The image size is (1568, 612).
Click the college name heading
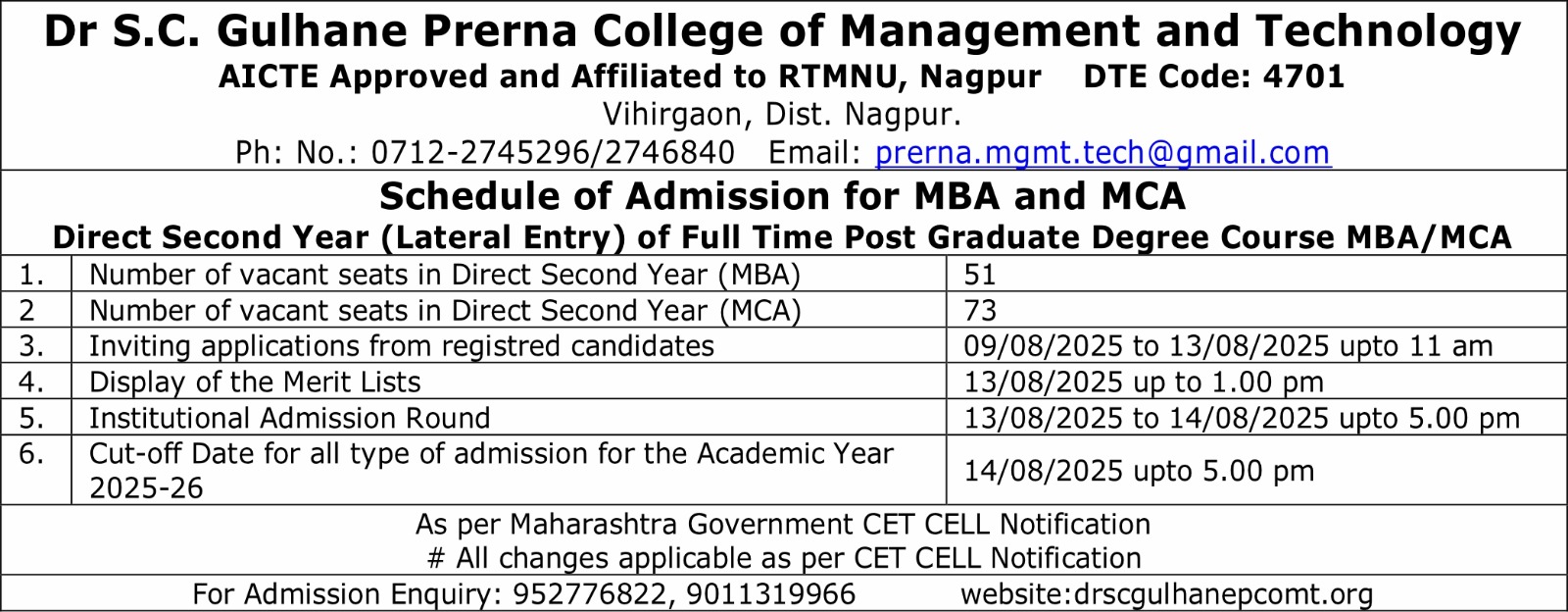point(782,31)
